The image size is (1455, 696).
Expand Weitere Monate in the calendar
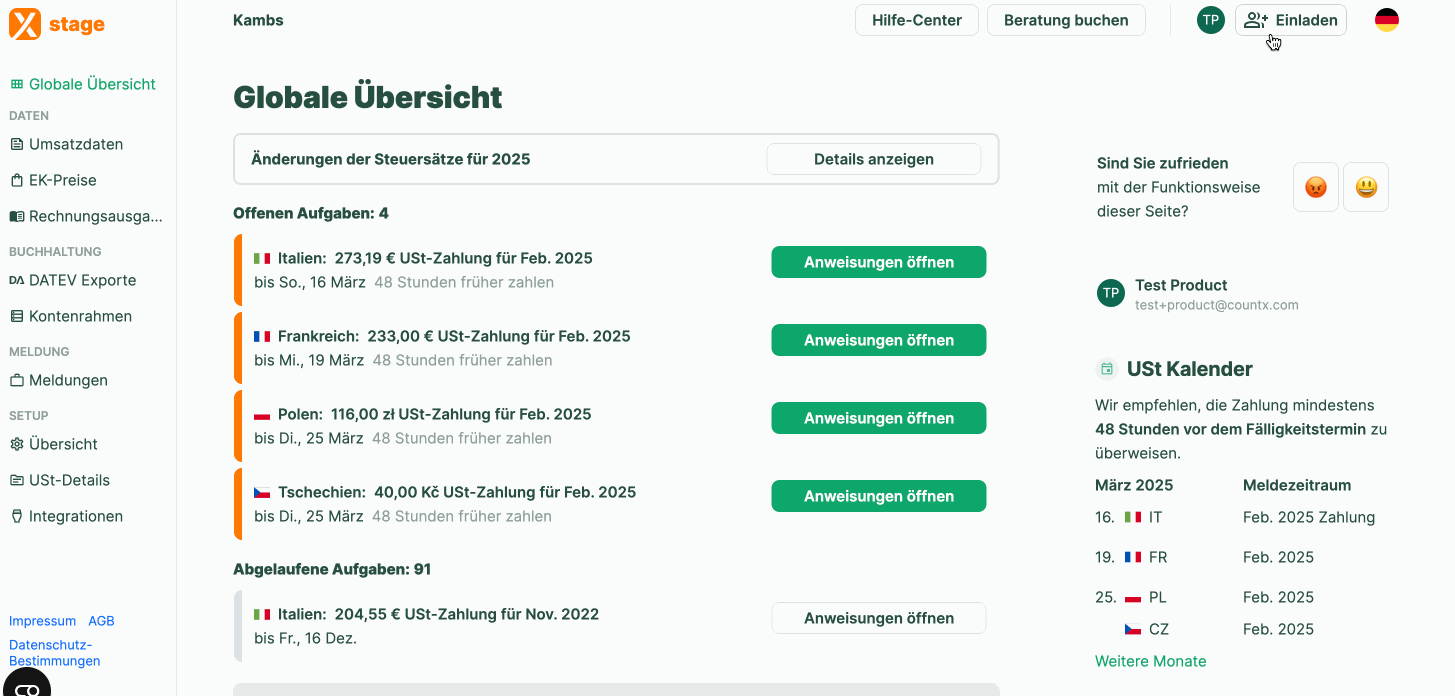coord(1151,661)
